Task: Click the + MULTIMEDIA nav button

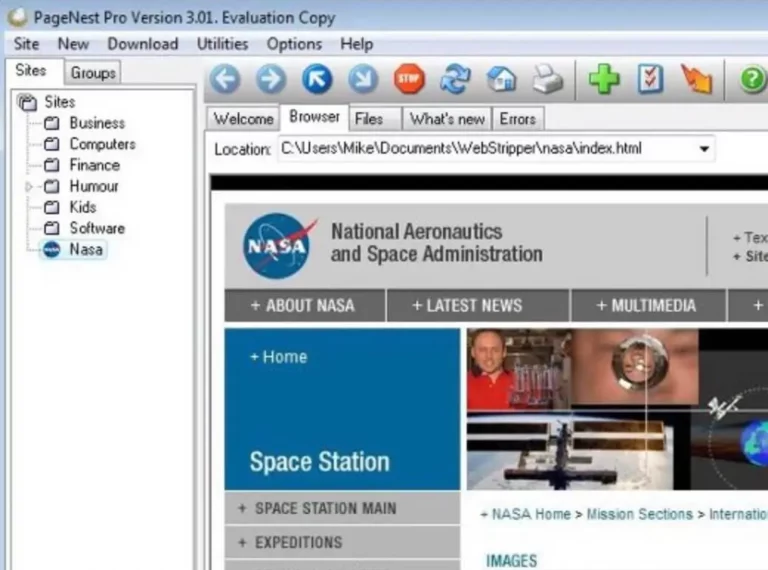Action: [x=648, y=305]
